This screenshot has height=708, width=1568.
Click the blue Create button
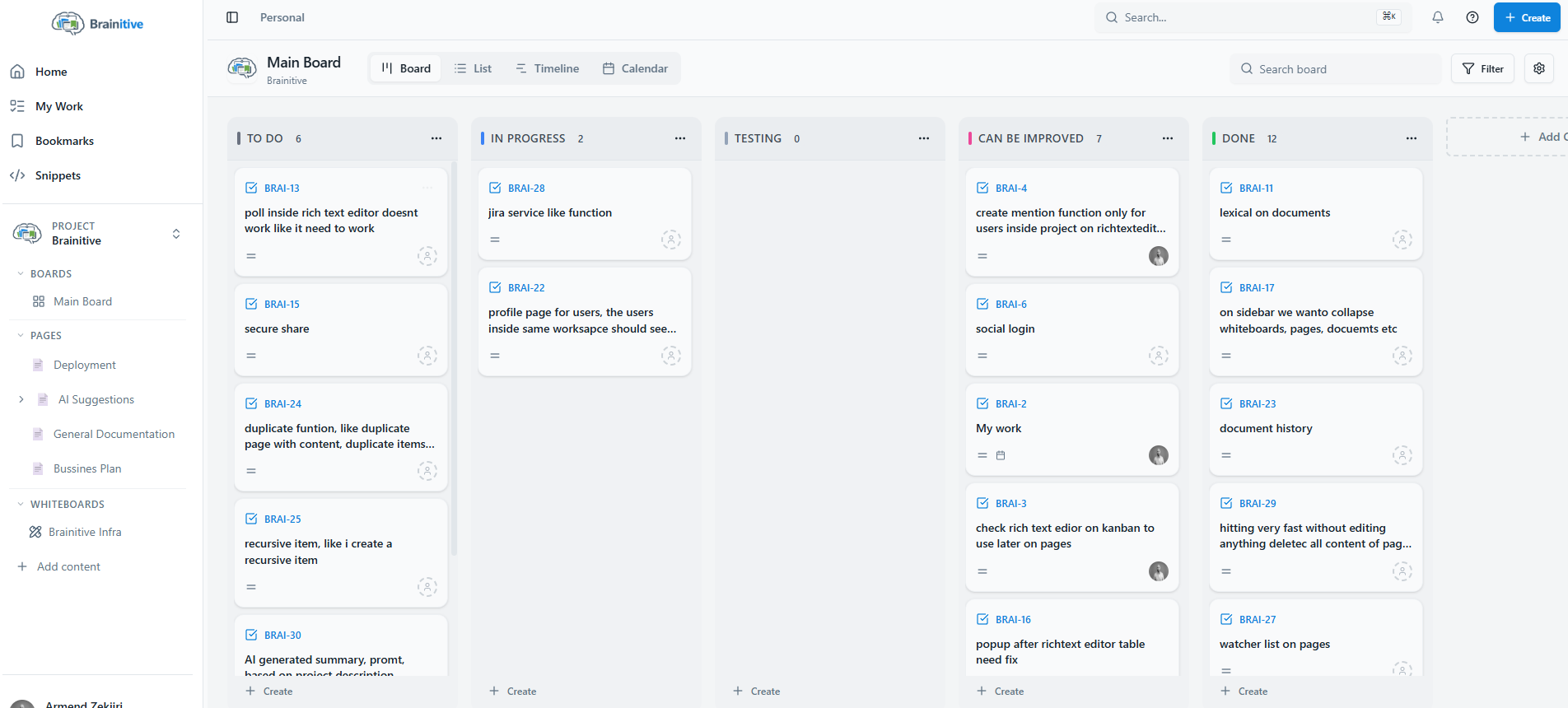click(1527, 17)
